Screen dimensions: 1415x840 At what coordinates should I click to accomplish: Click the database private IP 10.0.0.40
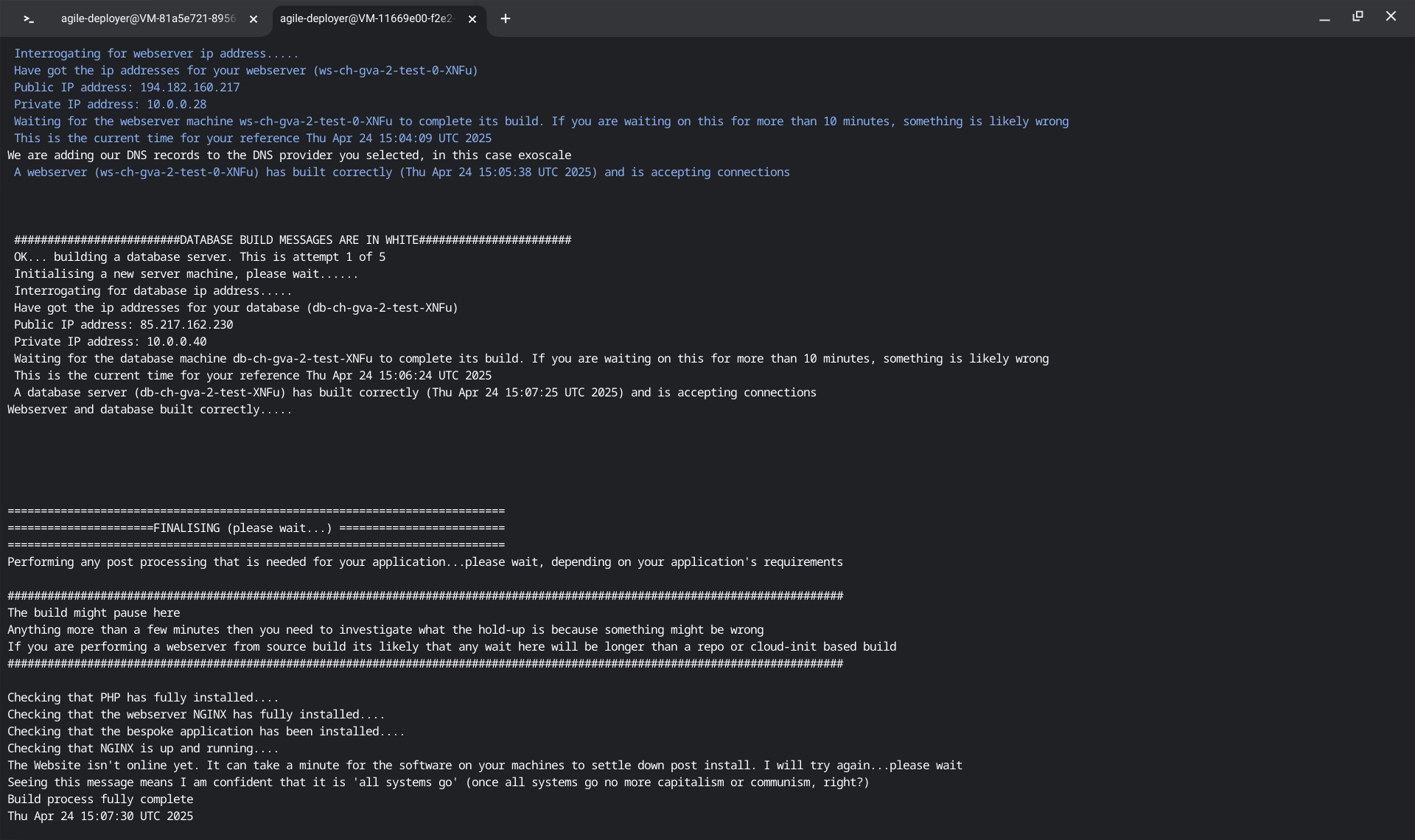[176, 341]
